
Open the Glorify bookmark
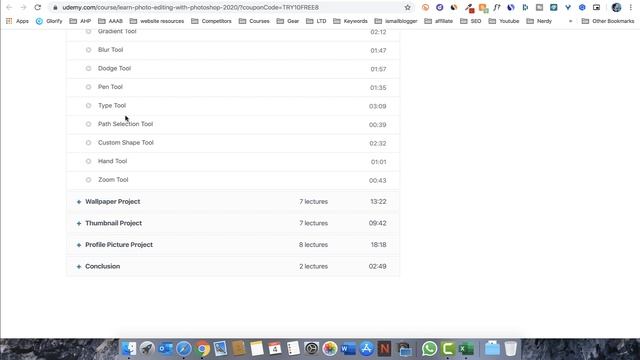point(49,21)
